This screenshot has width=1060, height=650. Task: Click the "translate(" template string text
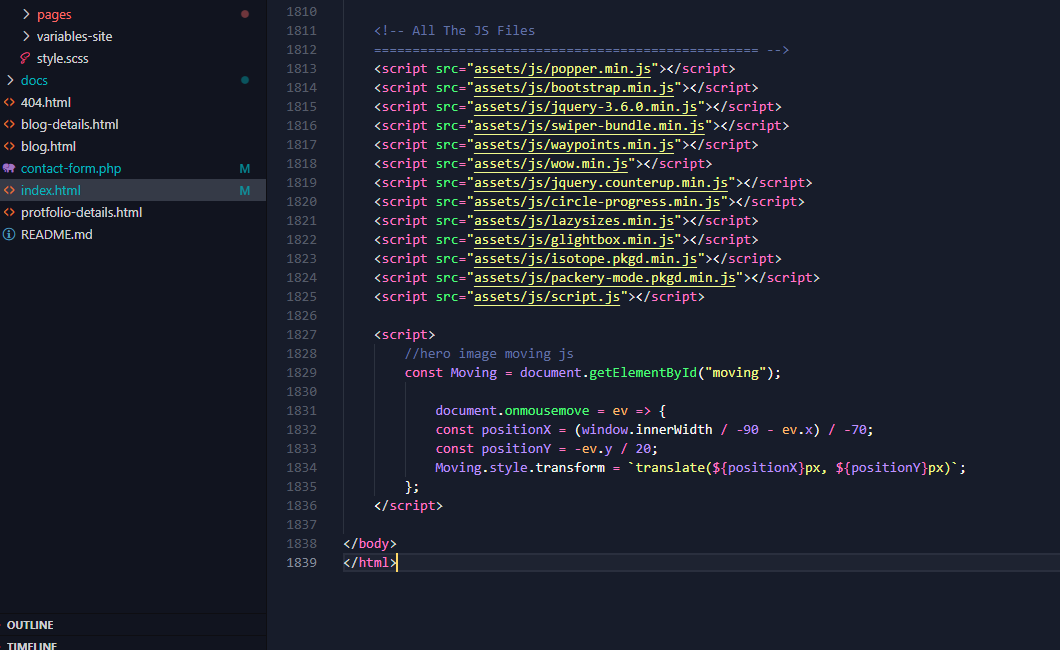click(674, 467)
